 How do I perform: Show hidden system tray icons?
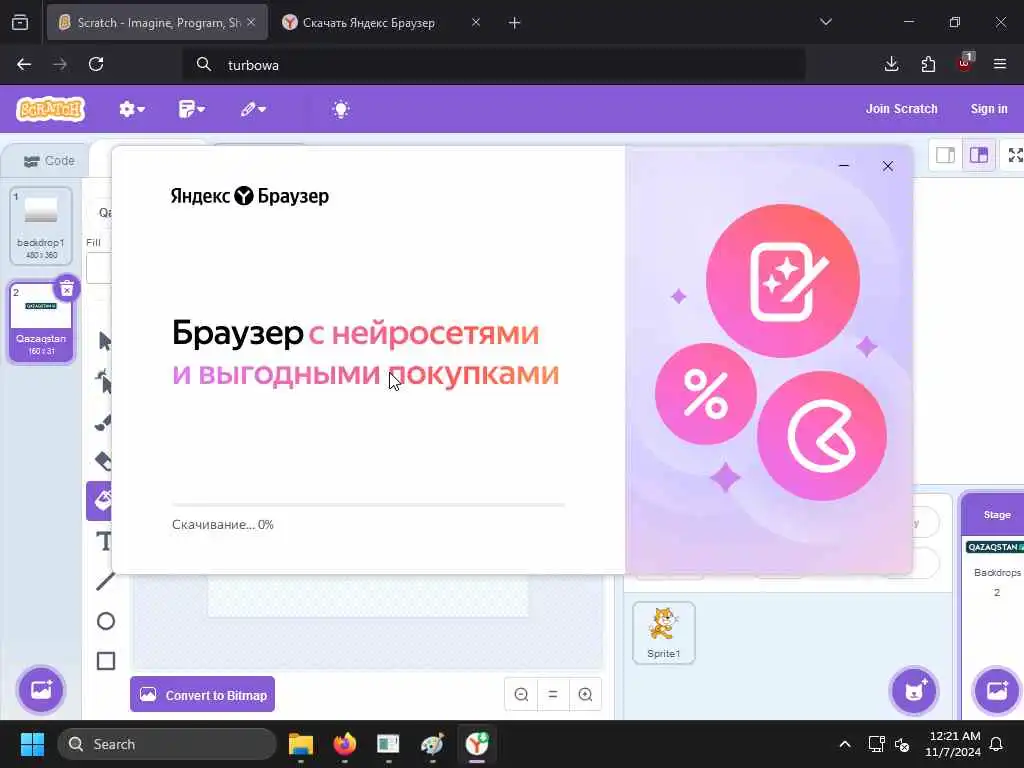pyautogui.click(x=844, y=744)
